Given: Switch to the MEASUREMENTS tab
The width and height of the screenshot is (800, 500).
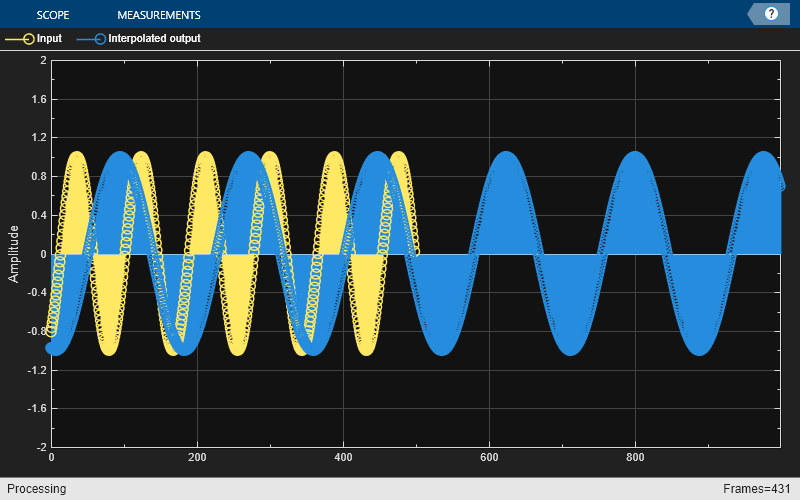Looking at the screenshot, I should click(x=158, y=15).
